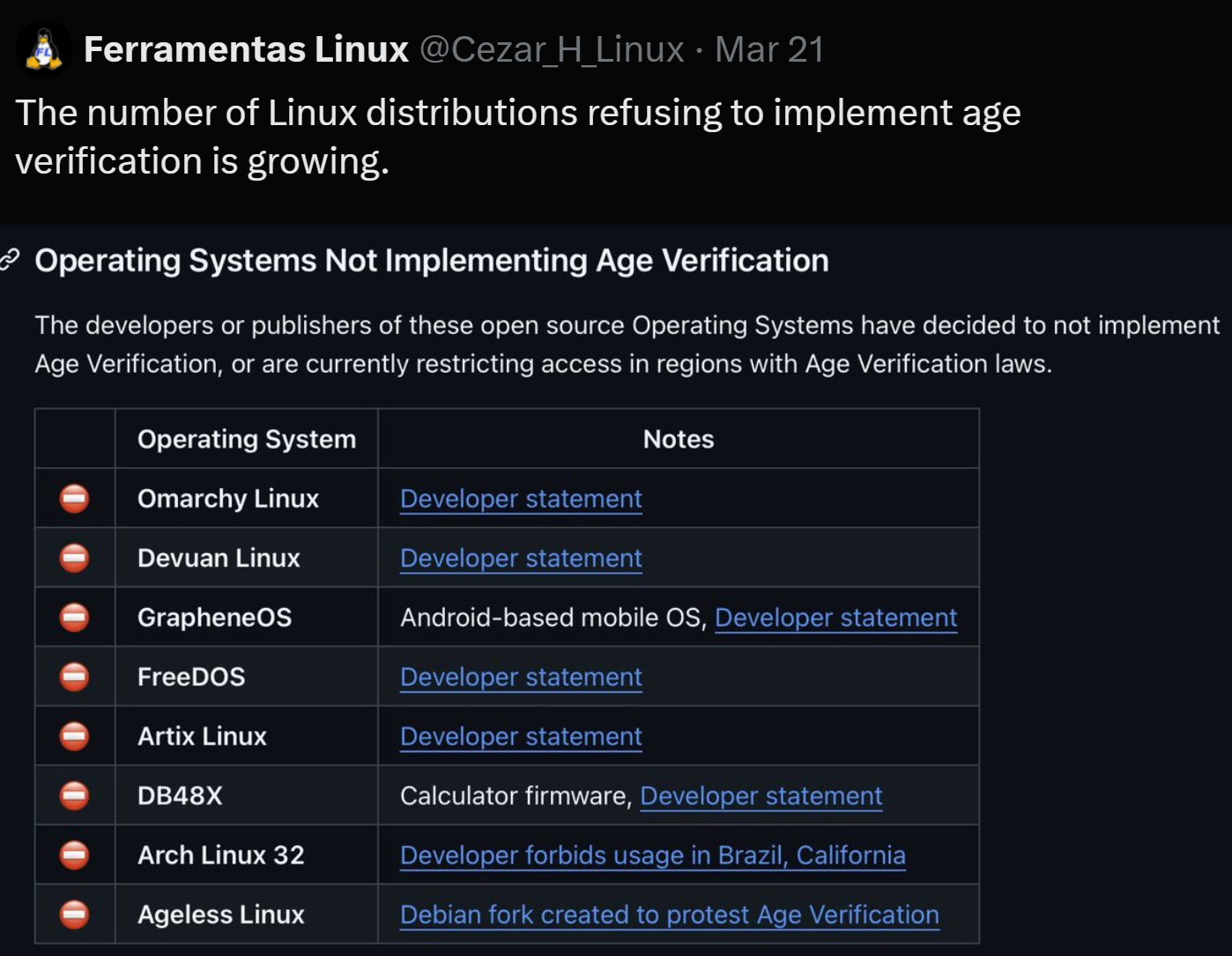Open the Artix Linux developer statement link

[x=521, y=737]
